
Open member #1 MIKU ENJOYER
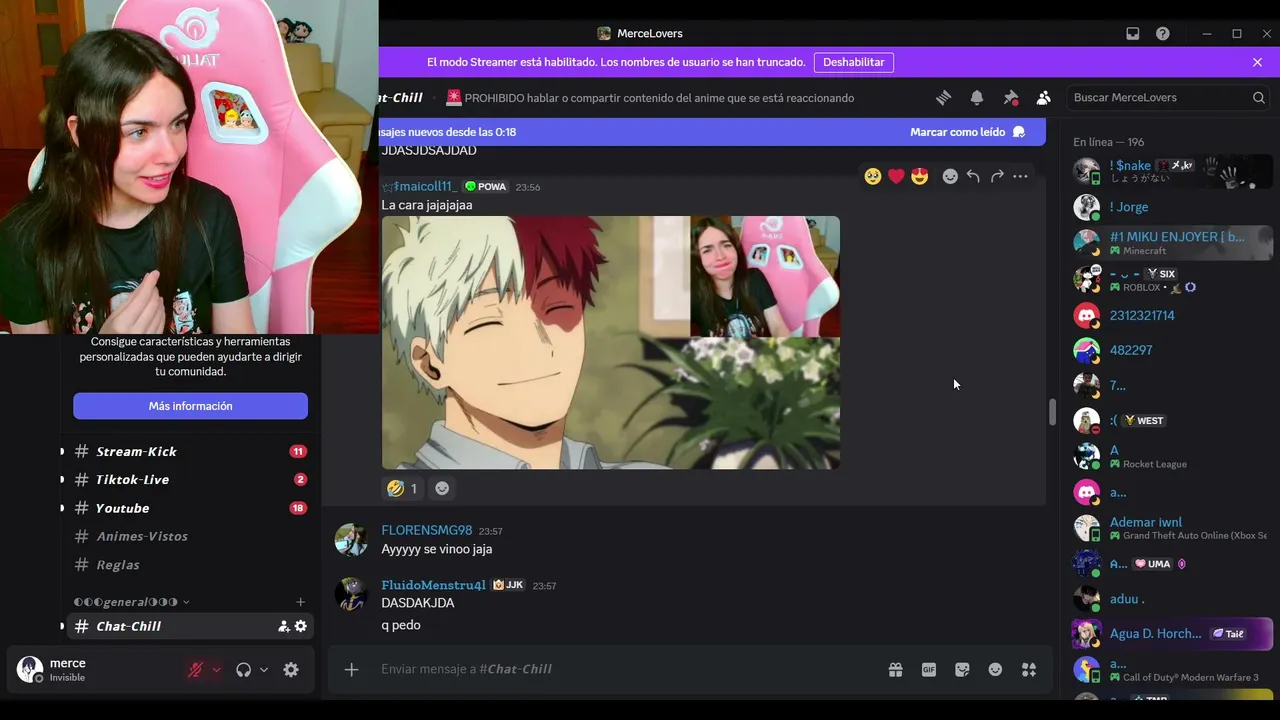click(1172, 243)
